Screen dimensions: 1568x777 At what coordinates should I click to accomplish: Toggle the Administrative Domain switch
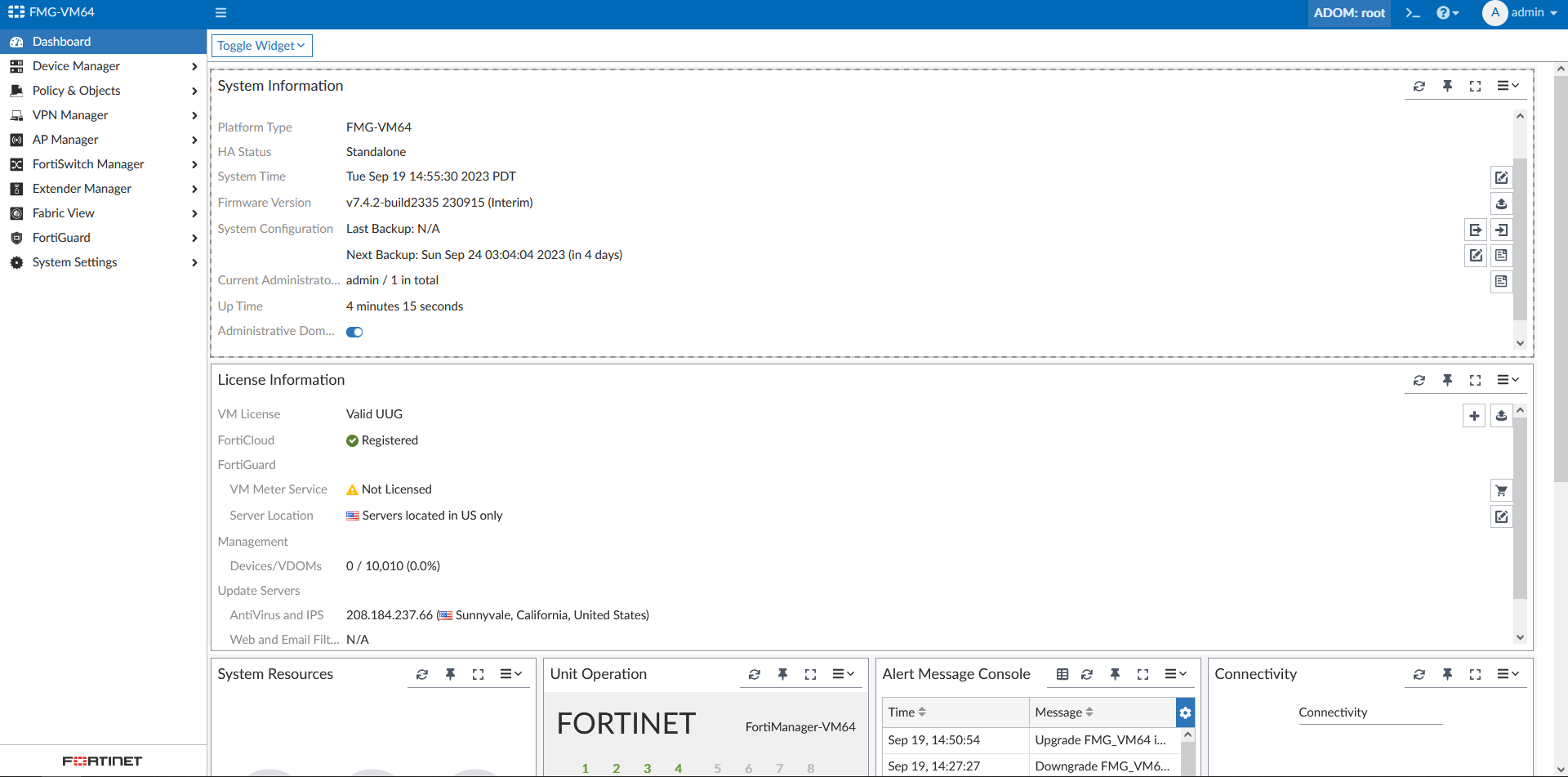pos(354,332)
